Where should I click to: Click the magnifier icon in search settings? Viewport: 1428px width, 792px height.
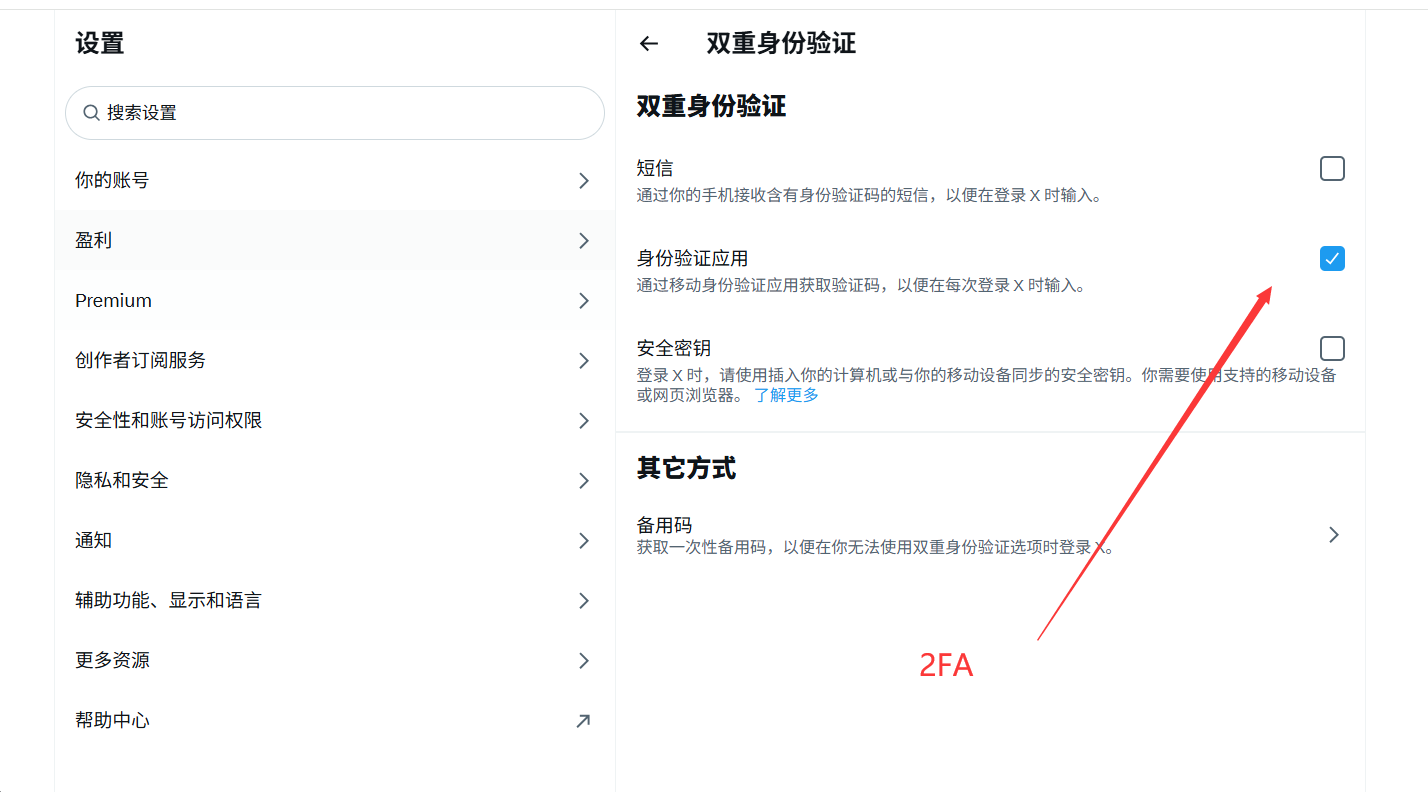91,113
